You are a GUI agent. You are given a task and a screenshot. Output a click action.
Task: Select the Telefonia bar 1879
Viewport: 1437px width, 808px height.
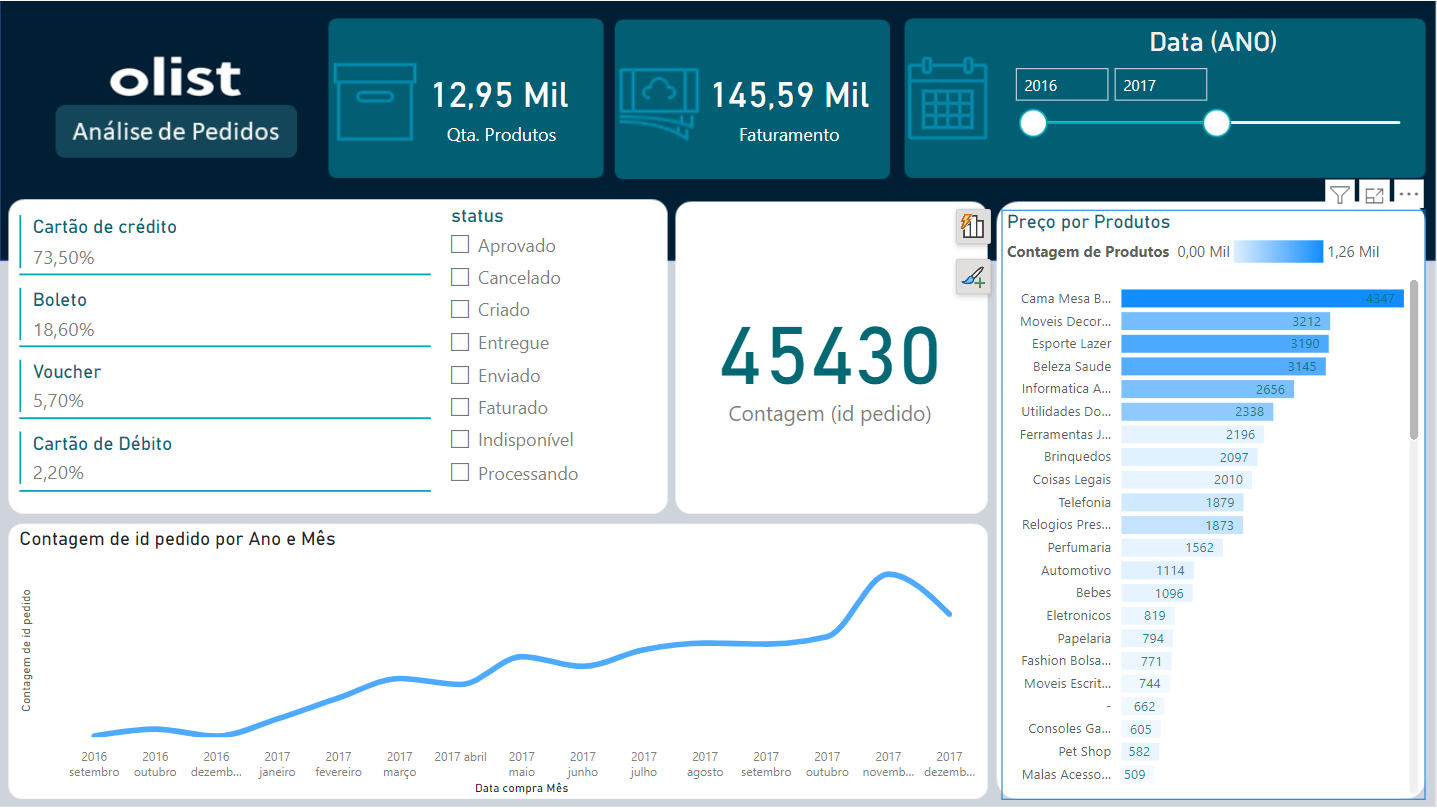tap(1182, 502)
